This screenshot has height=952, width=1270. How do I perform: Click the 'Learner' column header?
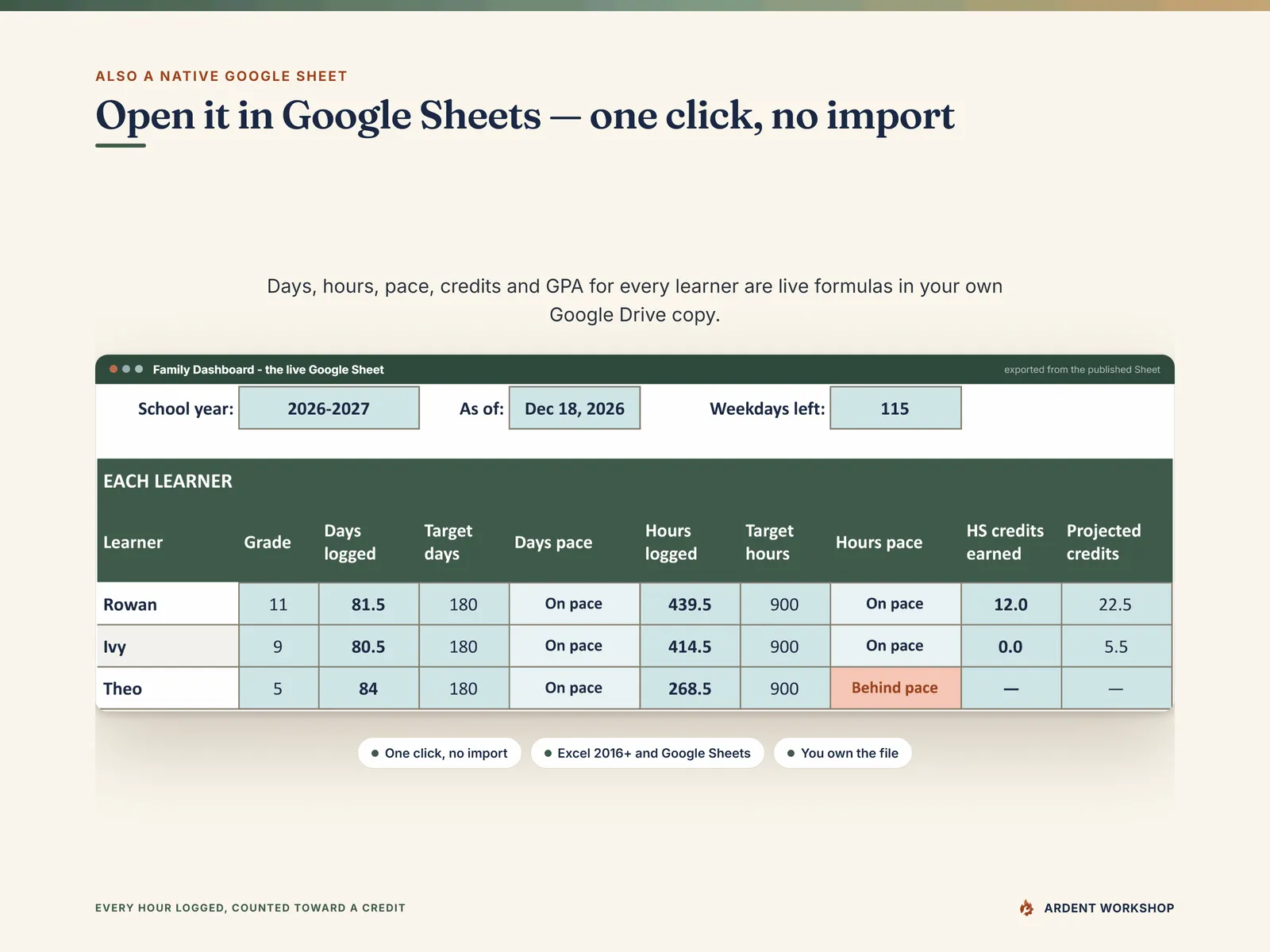click(133, 543)
